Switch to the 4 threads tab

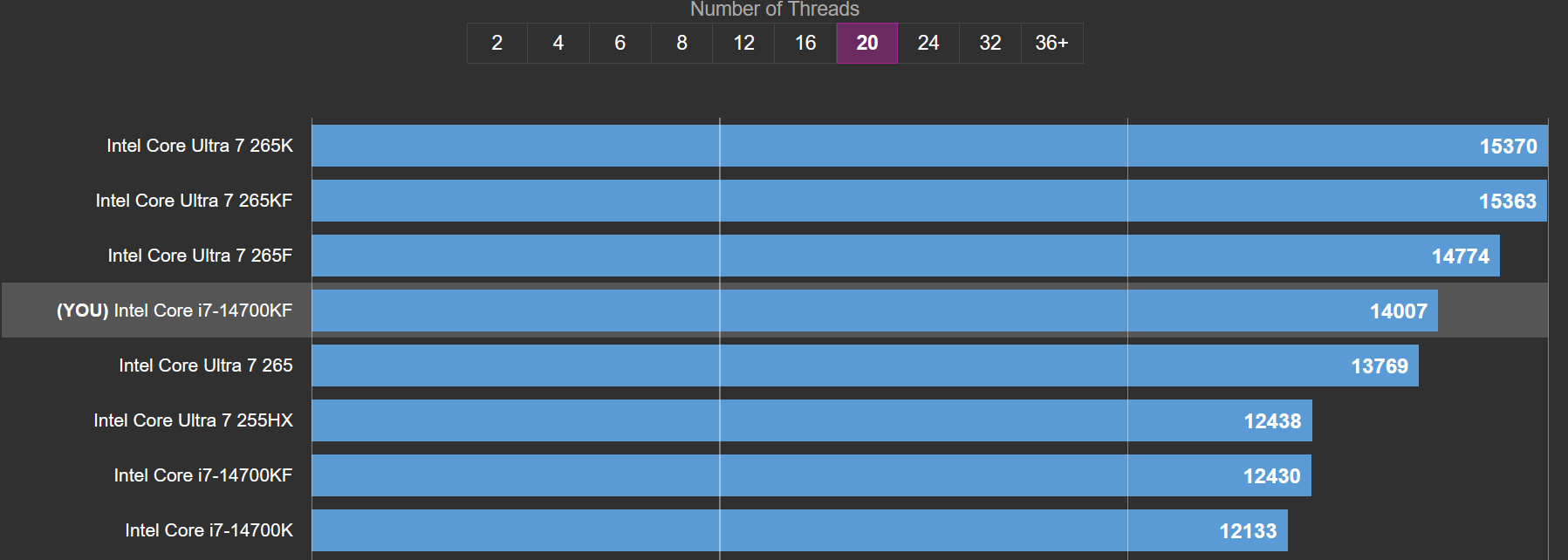pyautogui.click(x=558, y=43)
